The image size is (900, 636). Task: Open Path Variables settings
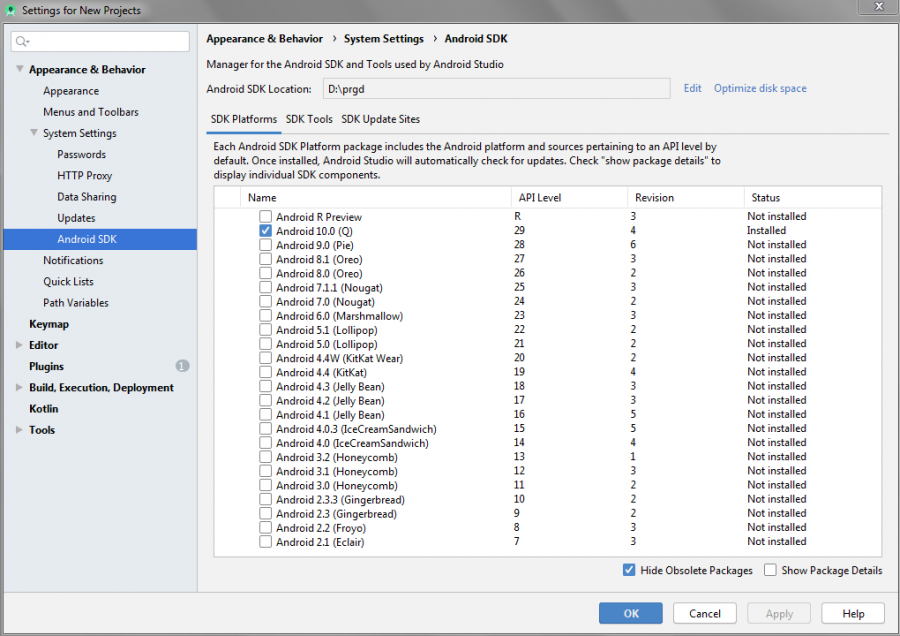(x=76, y=303)
